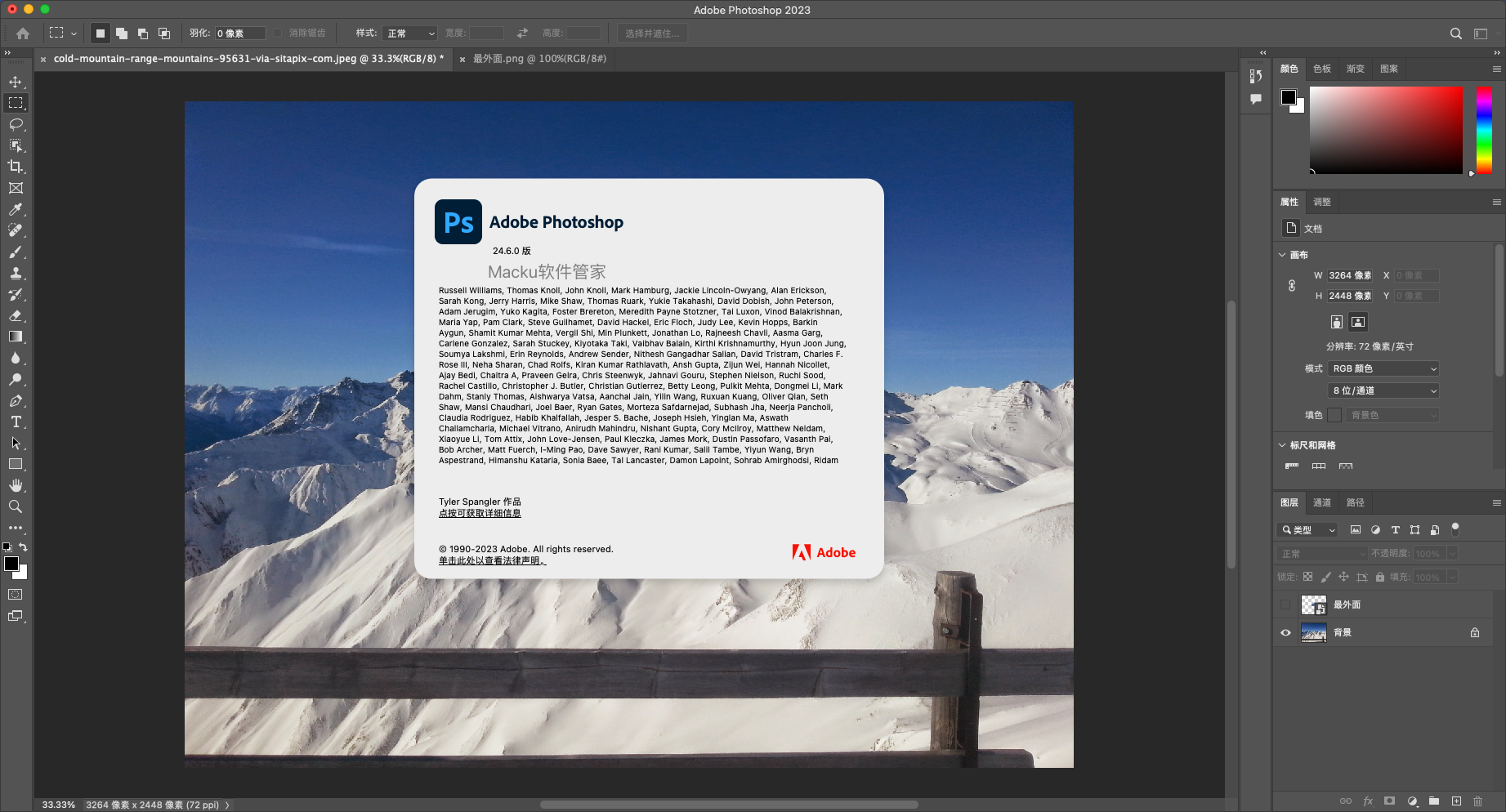Open the RGB 颜色 mode dropdown
1506x812 pixels.
click(1383, 369)
